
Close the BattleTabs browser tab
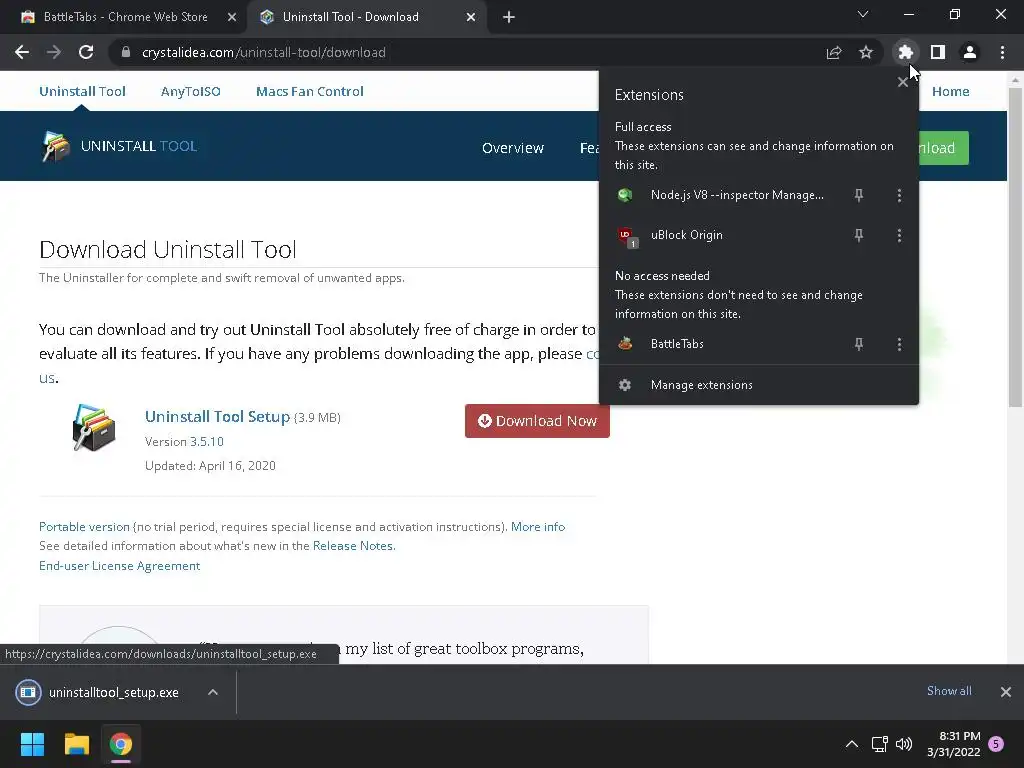click(232, 18)
